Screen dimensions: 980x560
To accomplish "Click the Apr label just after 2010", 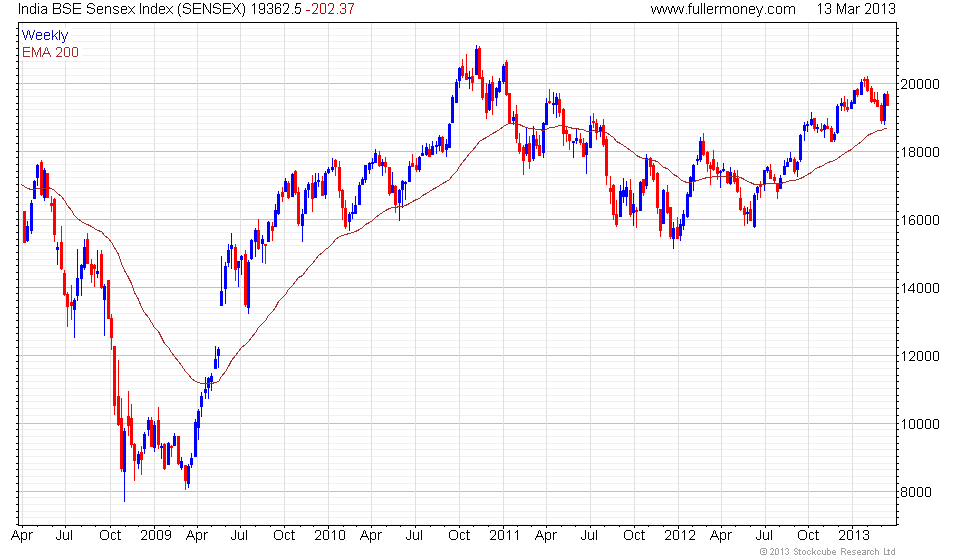I will pyautogui.click(x=371, y=536).
